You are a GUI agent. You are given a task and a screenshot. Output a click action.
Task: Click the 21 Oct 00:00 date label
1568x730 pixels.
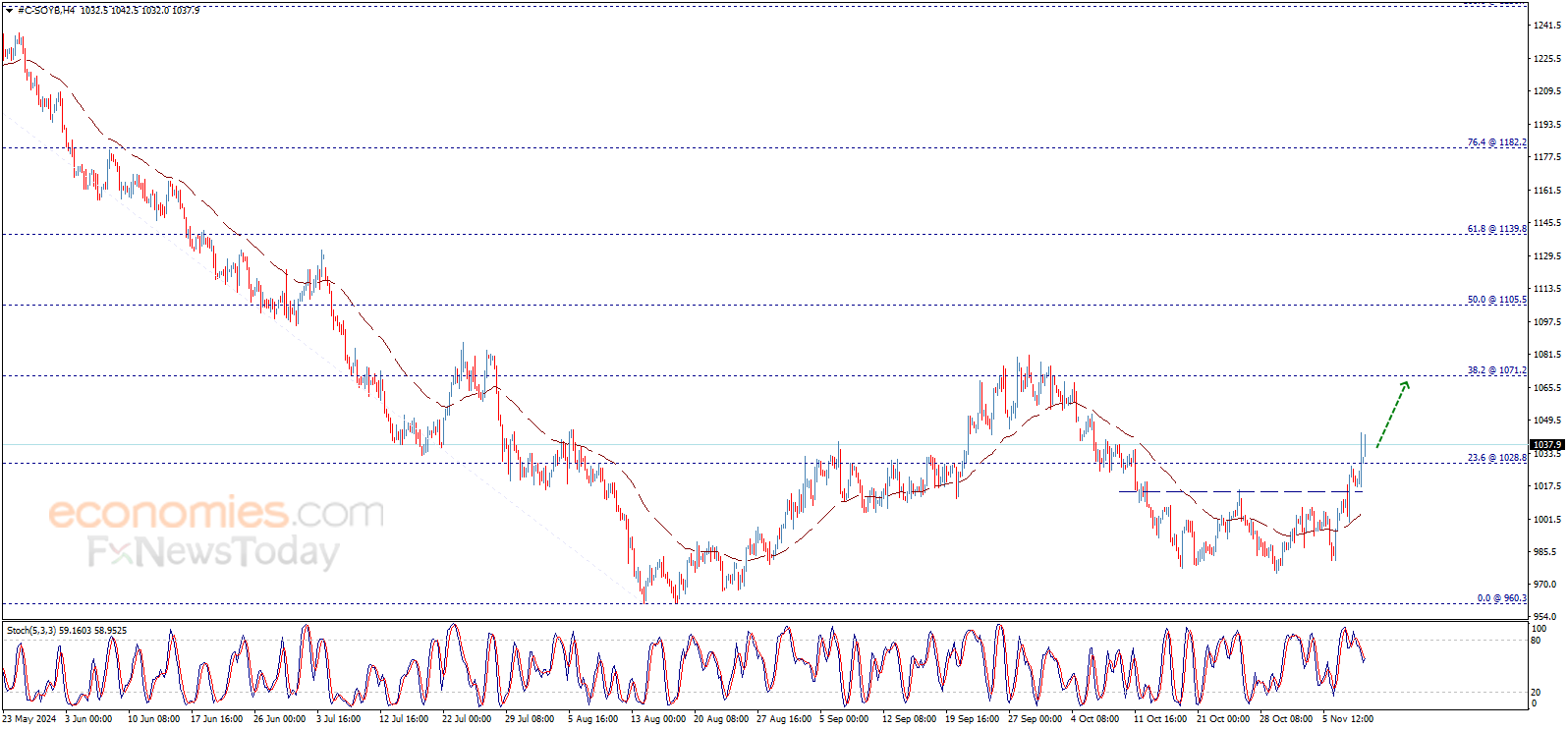(x=1223, y=719)
